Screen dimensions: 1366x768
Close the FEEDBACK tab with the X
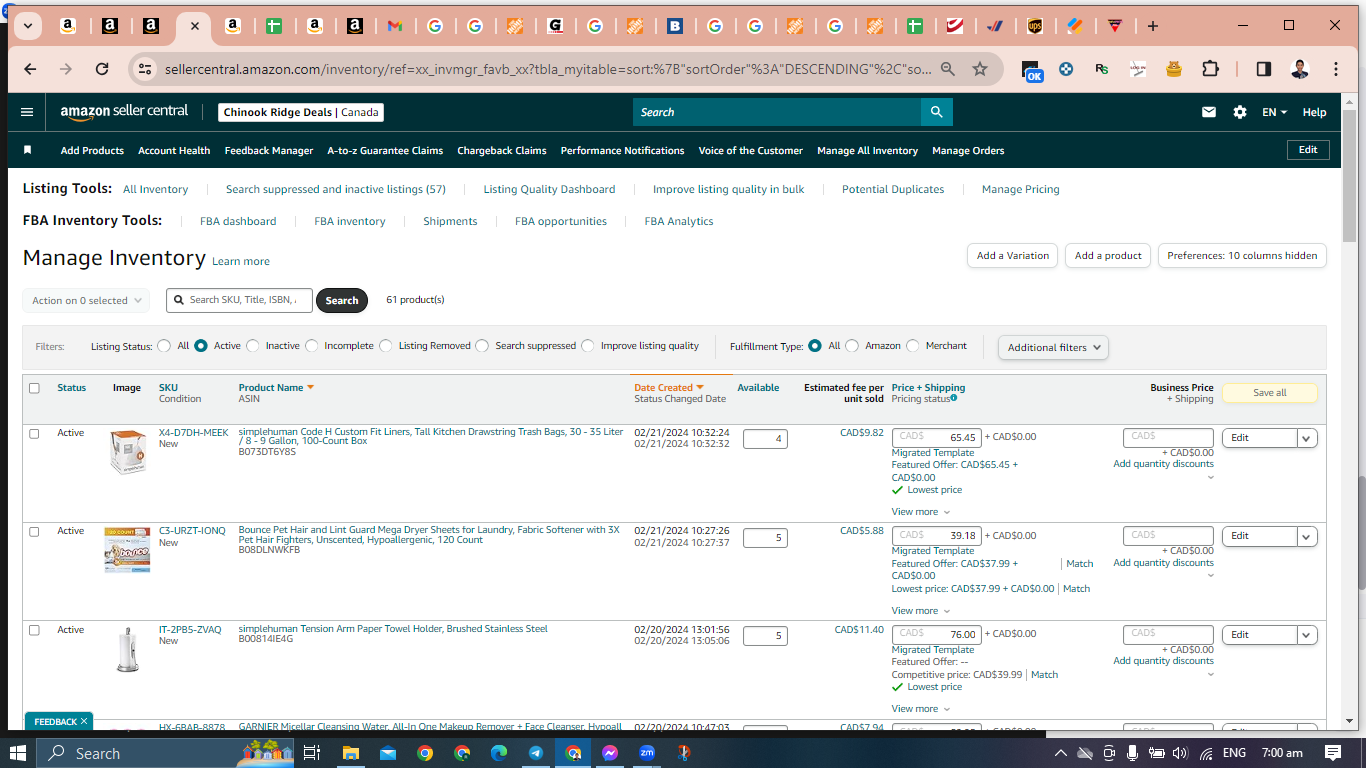[84, 721]
